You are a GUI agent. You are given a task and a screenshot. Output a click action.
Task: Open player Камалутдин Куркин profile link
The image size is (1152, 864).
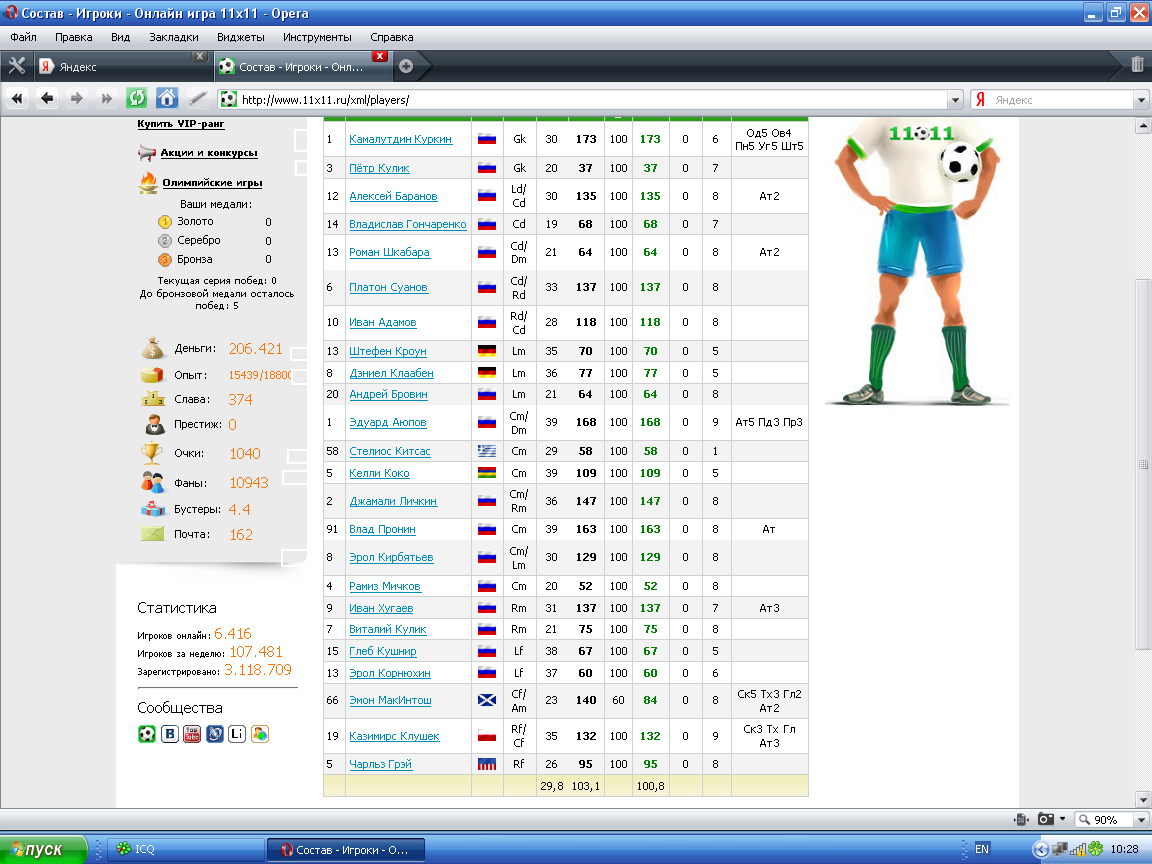click(x=400, y=139)
